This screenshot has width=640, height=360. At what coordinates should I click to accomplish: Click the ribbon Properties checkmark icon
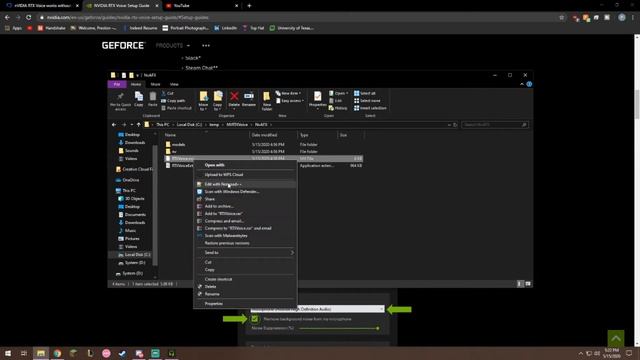tap(317, 96)
